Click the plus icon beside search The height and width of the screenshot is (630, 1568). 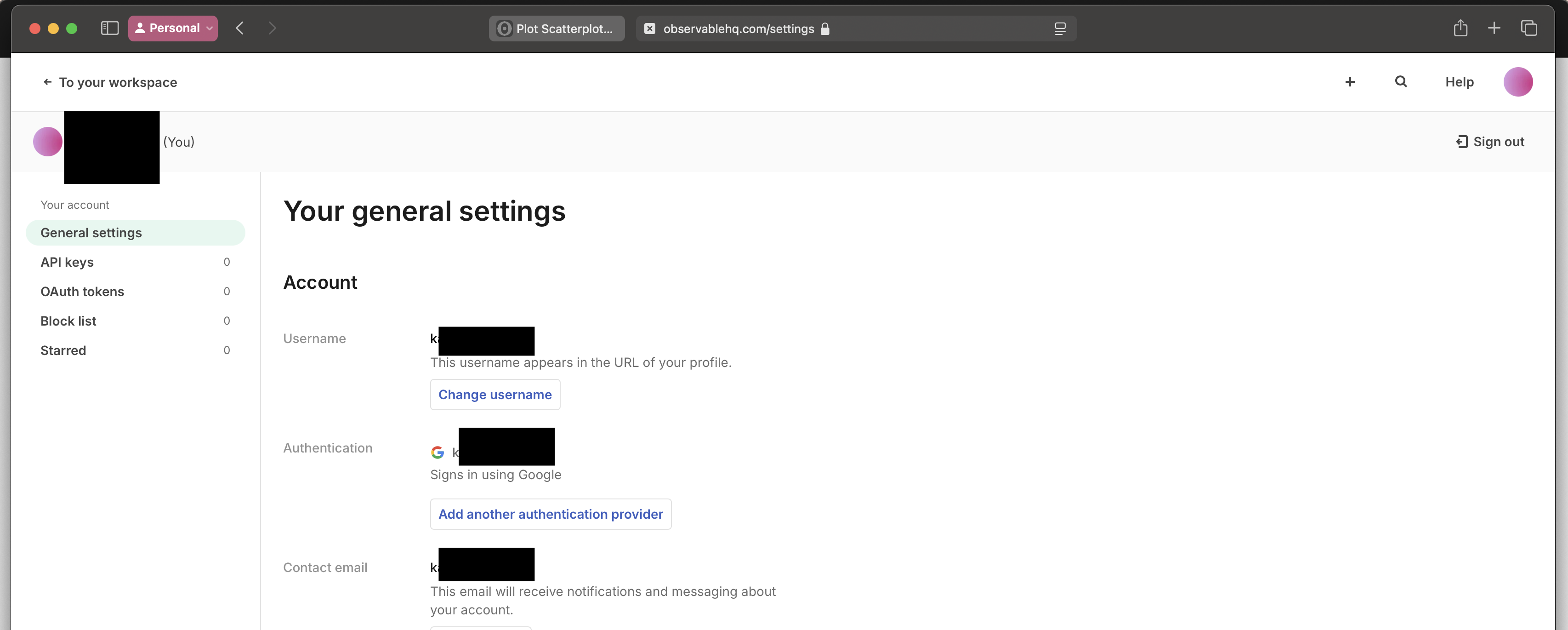[x=1349, y=82]
